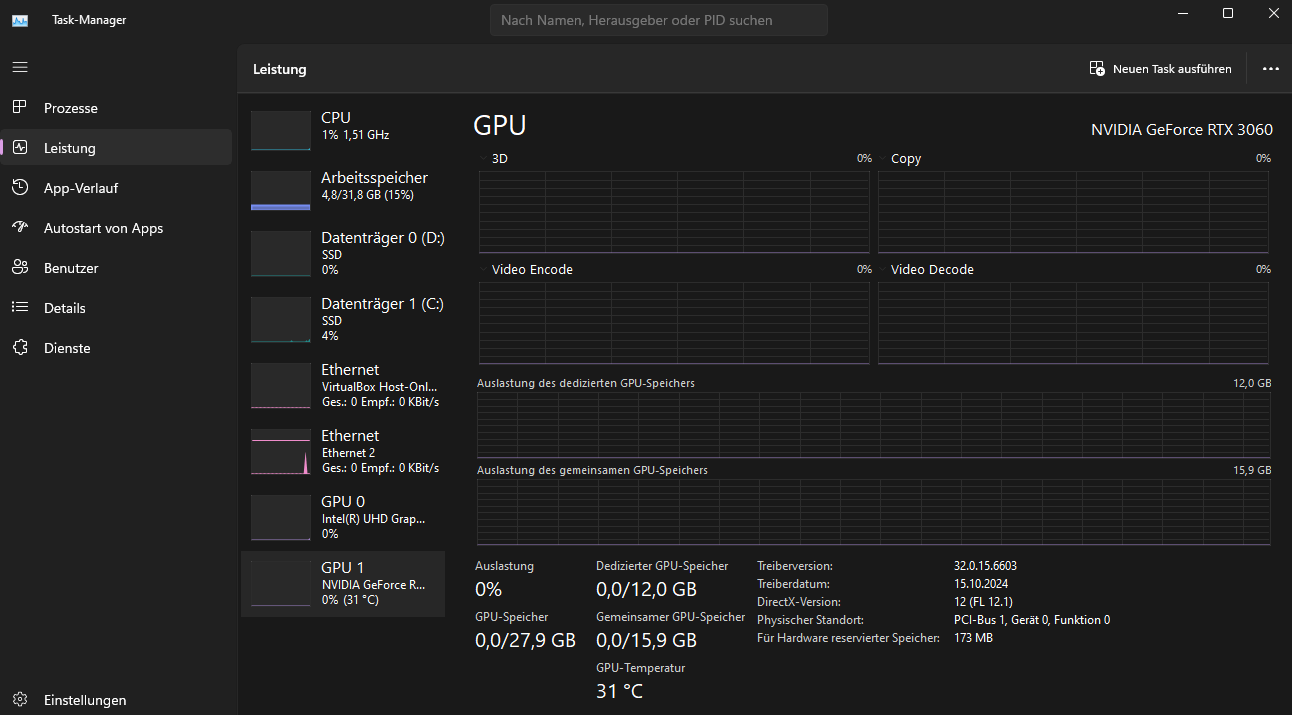
Task: Open Datenträger 0 (D:) statistics
Action: (342, 253)
